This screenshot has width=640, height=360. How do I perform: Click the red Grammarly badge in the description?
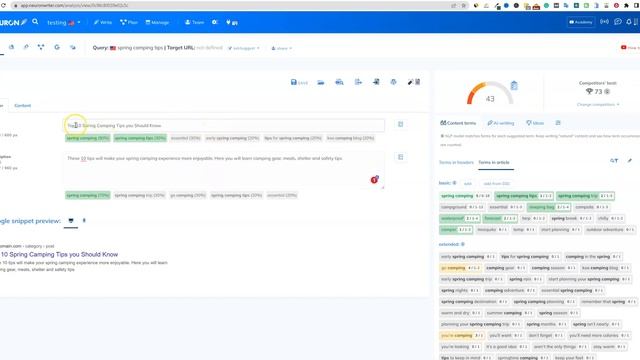click(374, 180)
